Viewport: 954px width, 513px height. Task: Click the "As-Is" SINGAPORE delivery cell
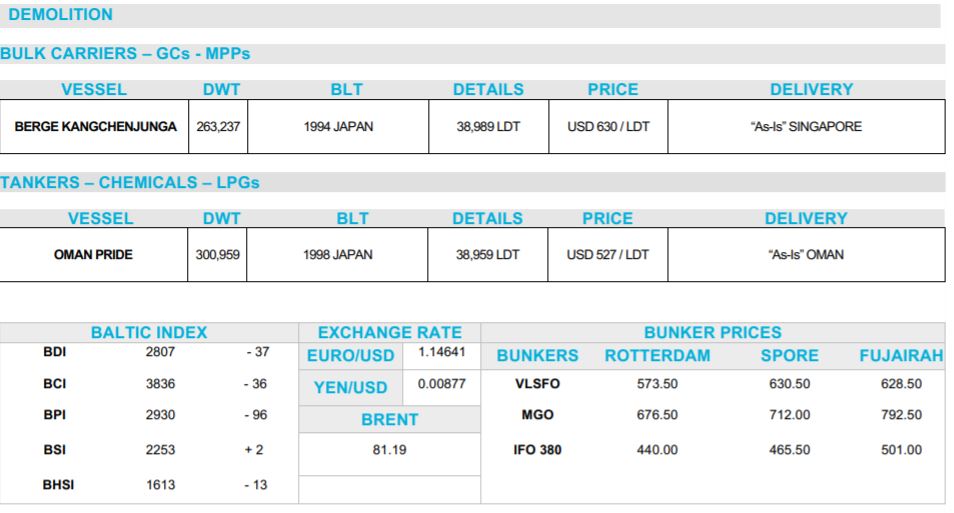click(x=806, y=127)
